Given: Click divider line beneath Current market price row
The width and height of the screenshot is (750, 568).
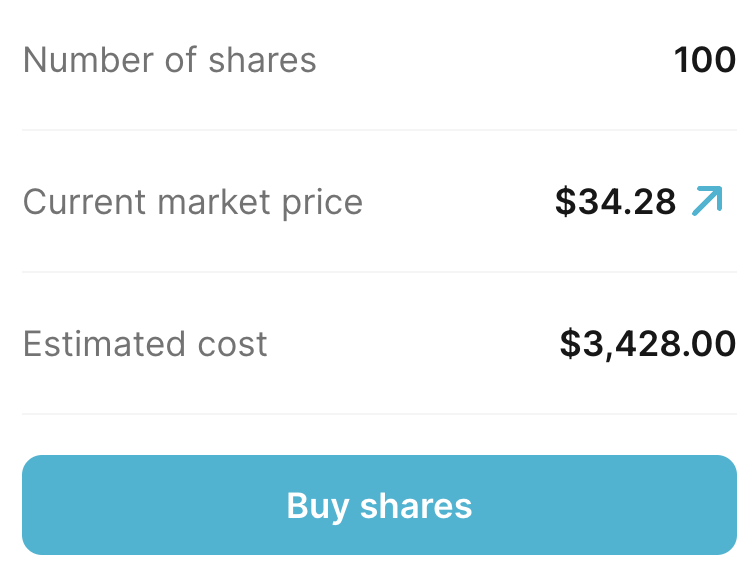Looking at the screenshot, I should click(x=378, y=272).
